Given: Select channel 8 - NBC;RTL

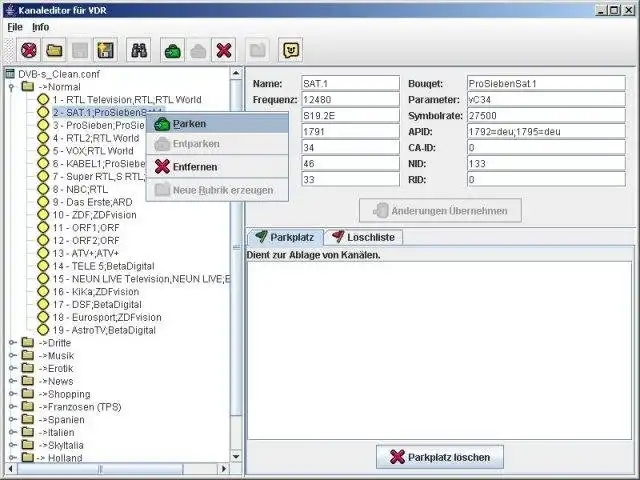Looking at the screenshot, I should click(x=80, y=189).
